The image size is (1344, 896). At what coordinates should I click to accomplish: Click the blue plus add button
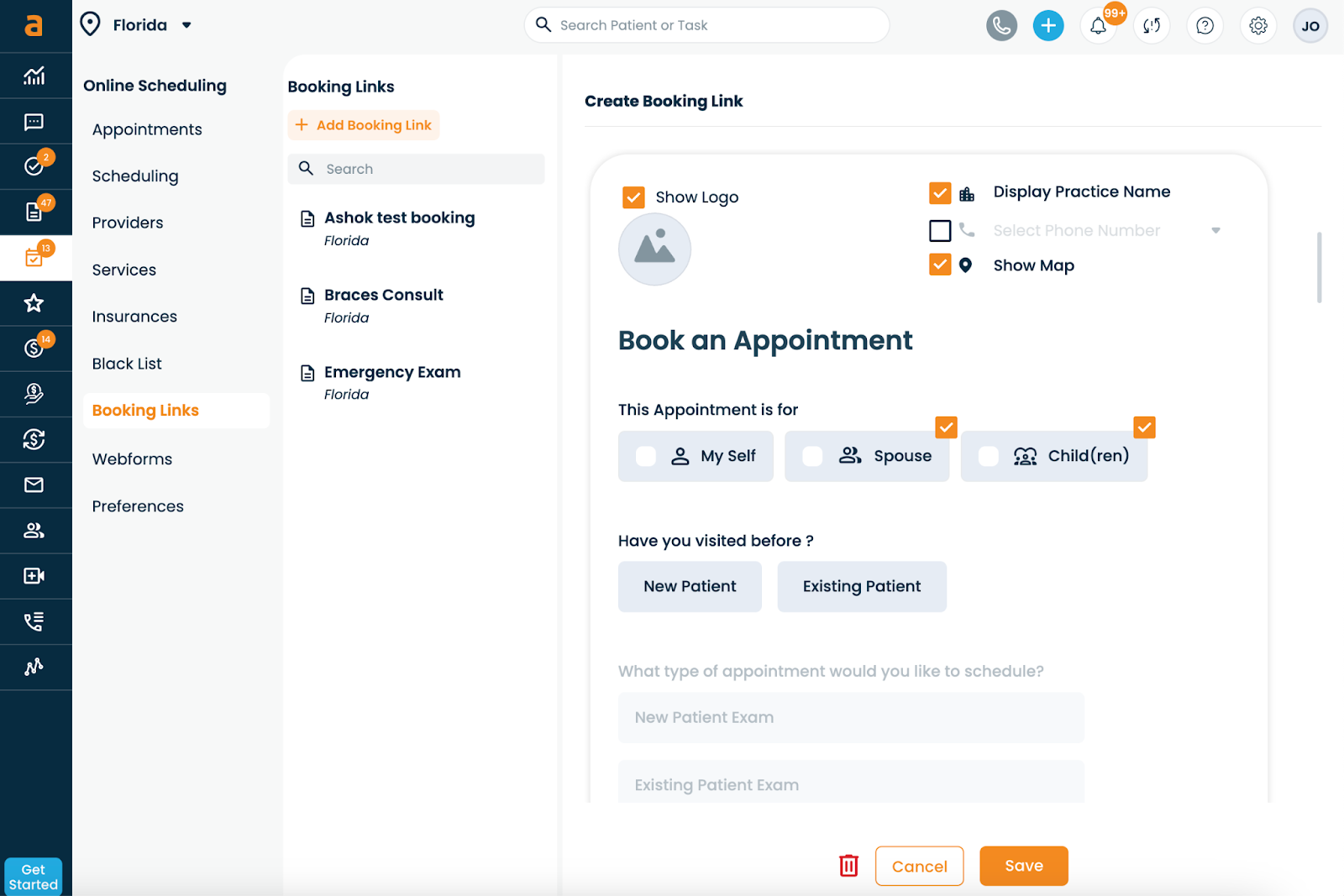[x=1047, y=26]
